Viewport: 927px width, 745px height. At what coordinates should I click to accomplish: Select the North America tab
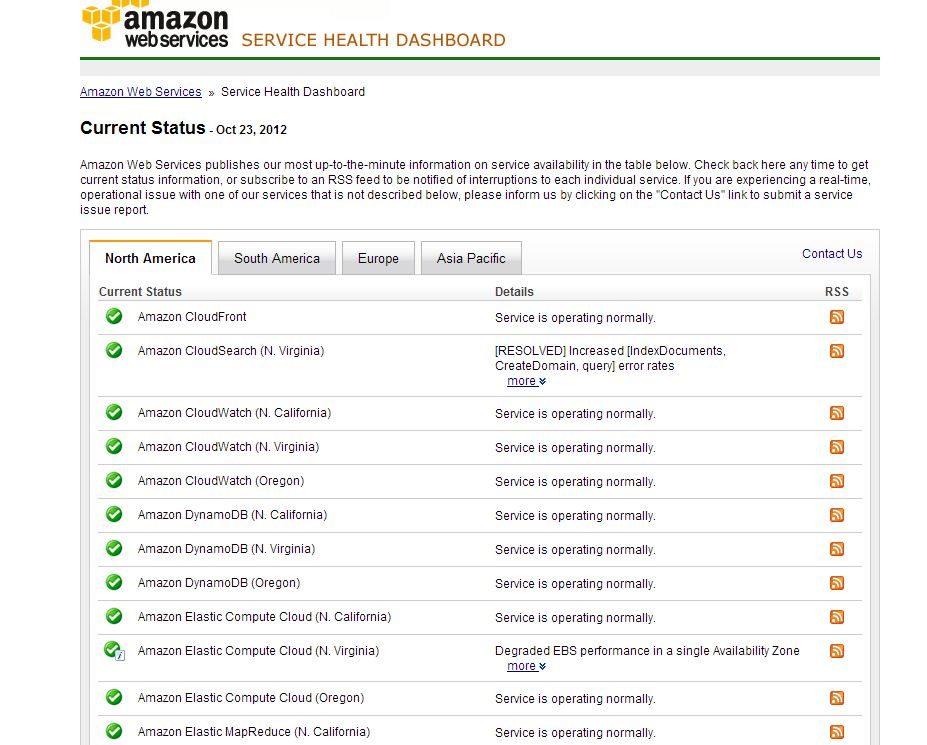150,258
